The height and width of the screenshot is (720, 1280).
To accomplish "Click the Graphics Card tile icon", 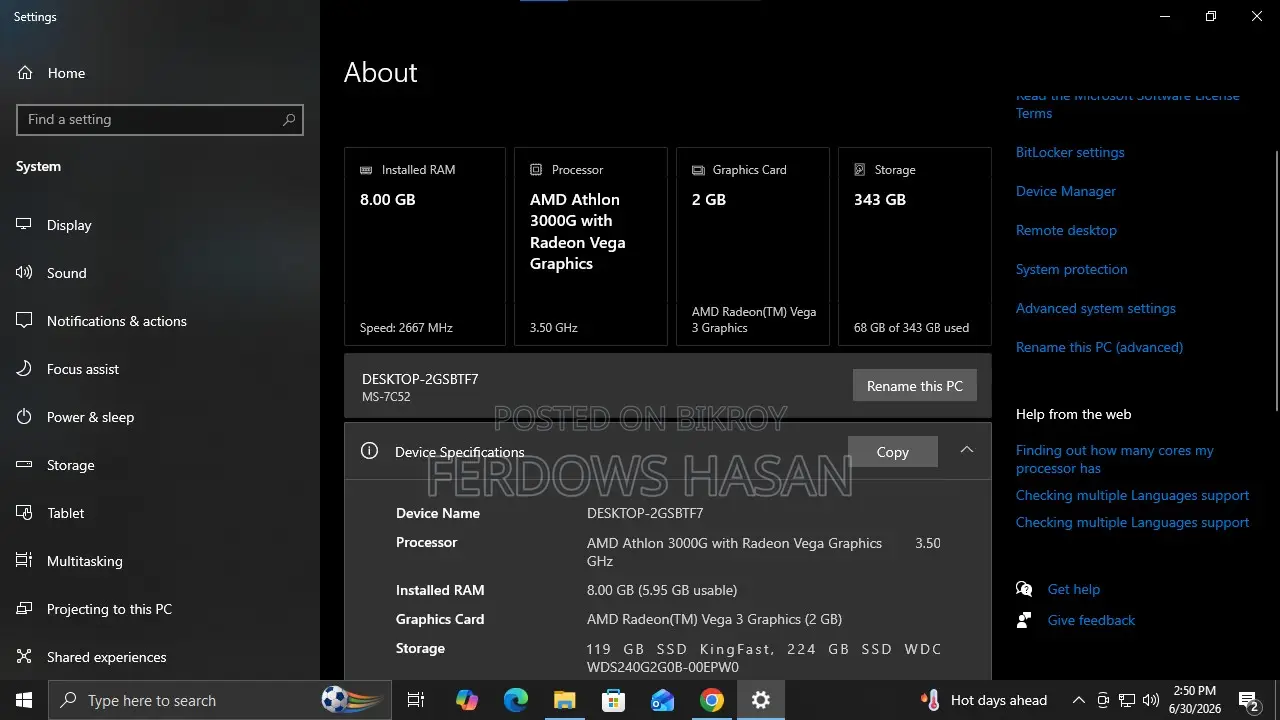I will coord(698,170).
